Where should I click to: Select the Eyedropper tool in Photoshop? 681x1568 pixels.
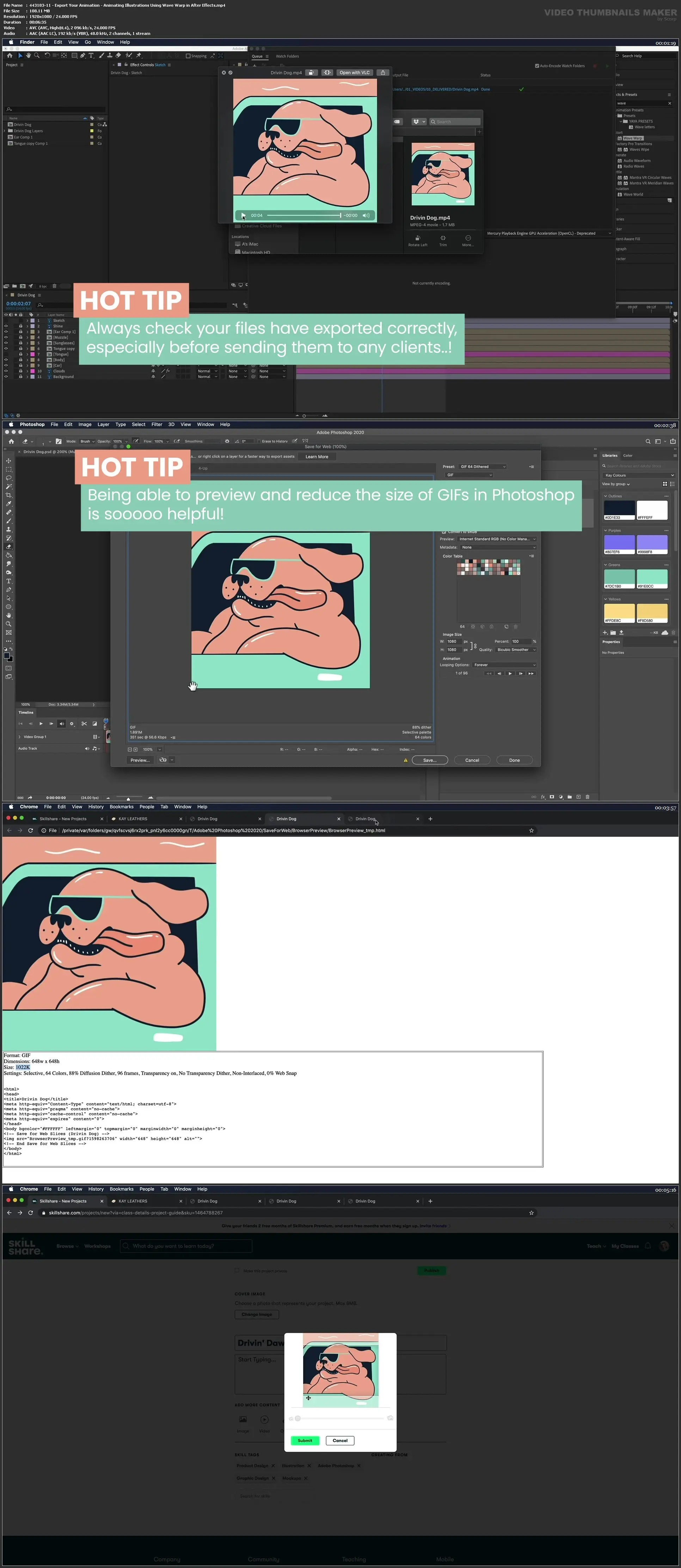8,504
